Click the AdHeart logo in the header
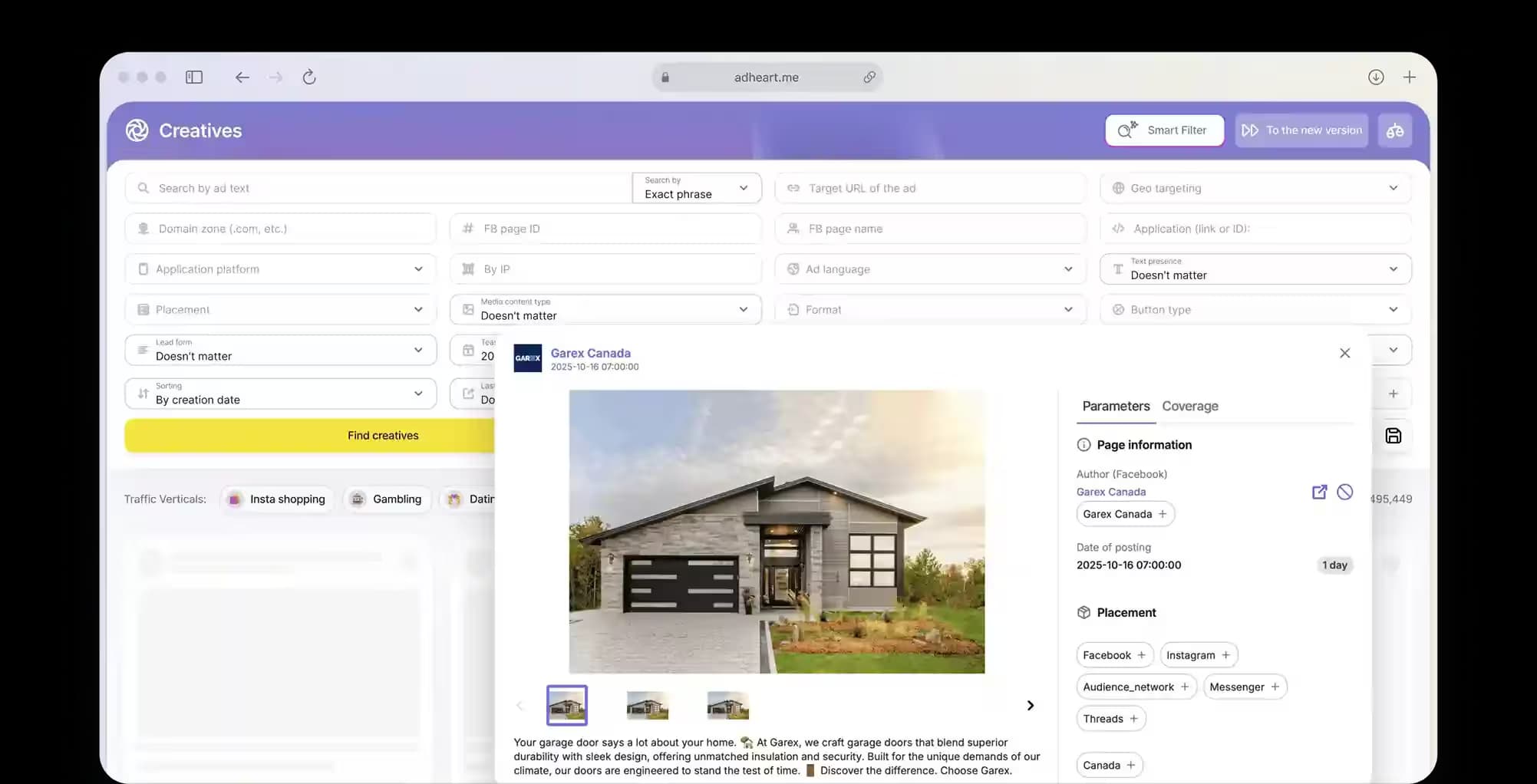This screenshot has height=784, width=1537. click(137, 130)
